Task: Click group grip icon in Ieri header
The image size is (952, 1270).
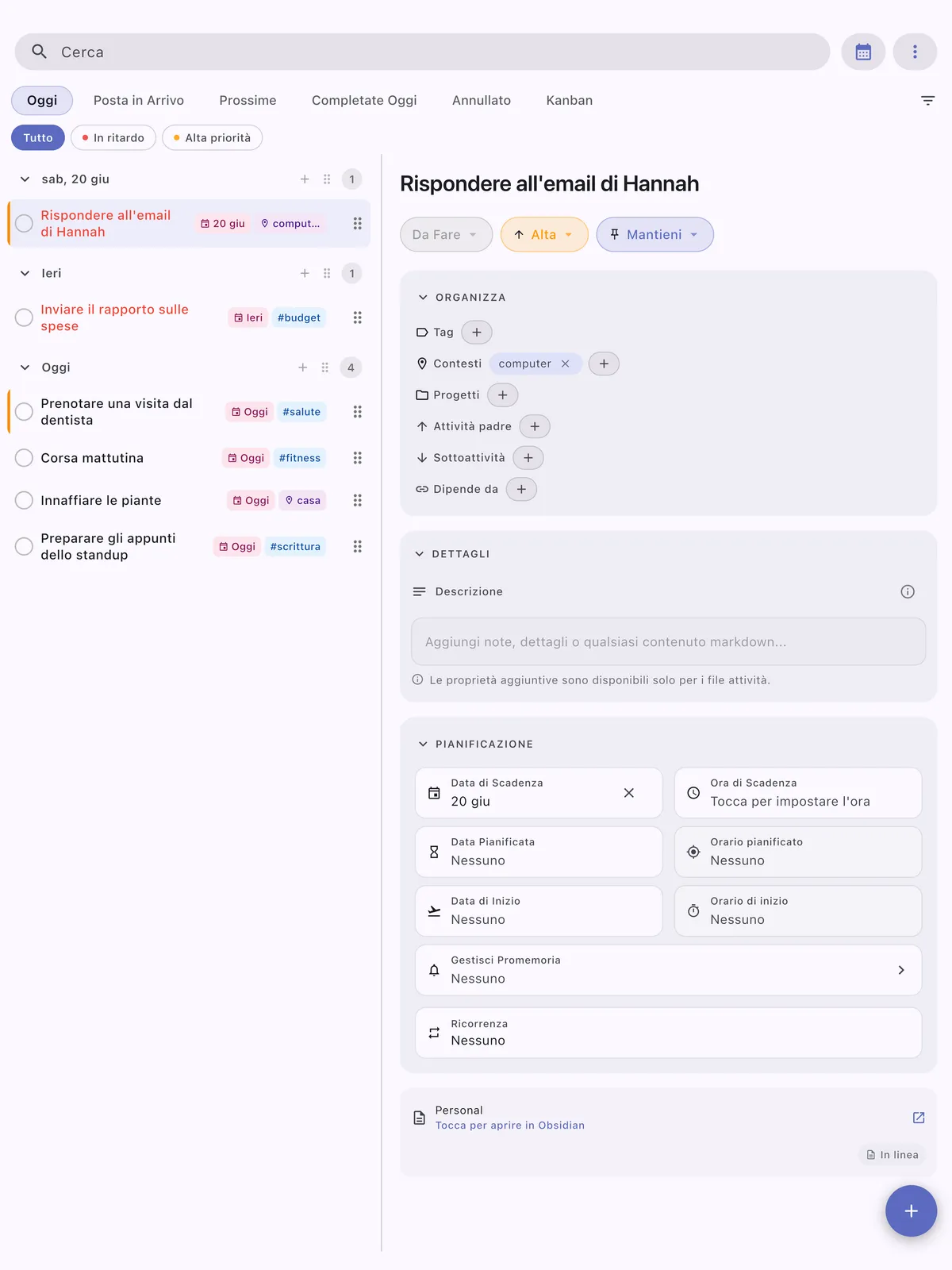Action: click(x=327, y=273)
